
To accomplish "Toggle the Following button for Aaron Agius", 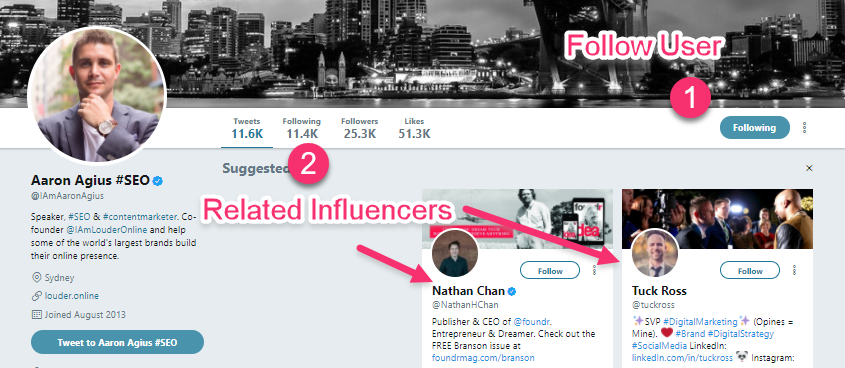I will coord(754,128).
